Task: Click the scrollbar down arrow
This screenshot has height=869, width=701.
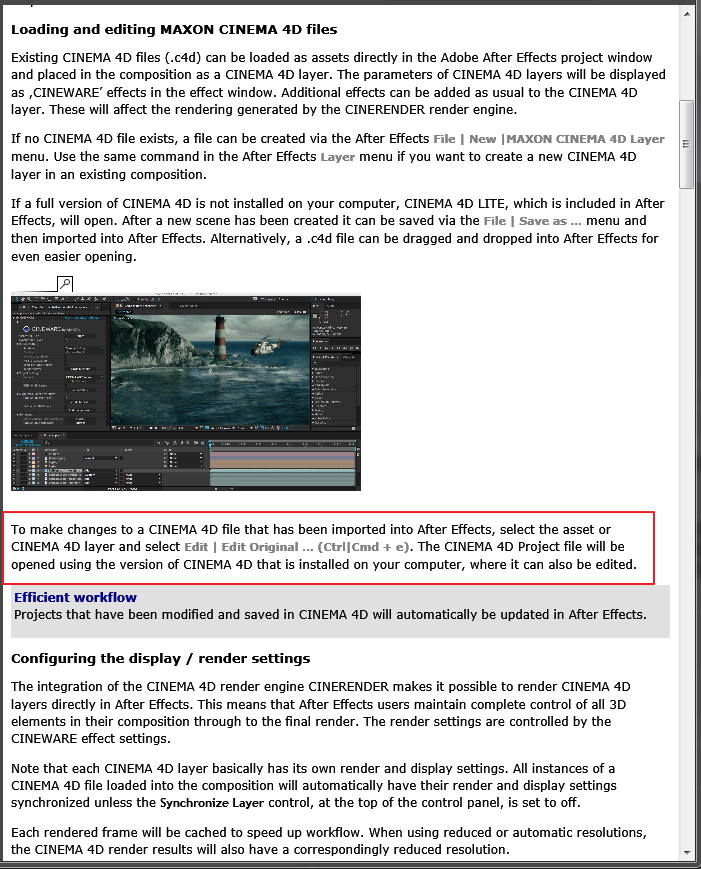Action: [x=687, y=852]
